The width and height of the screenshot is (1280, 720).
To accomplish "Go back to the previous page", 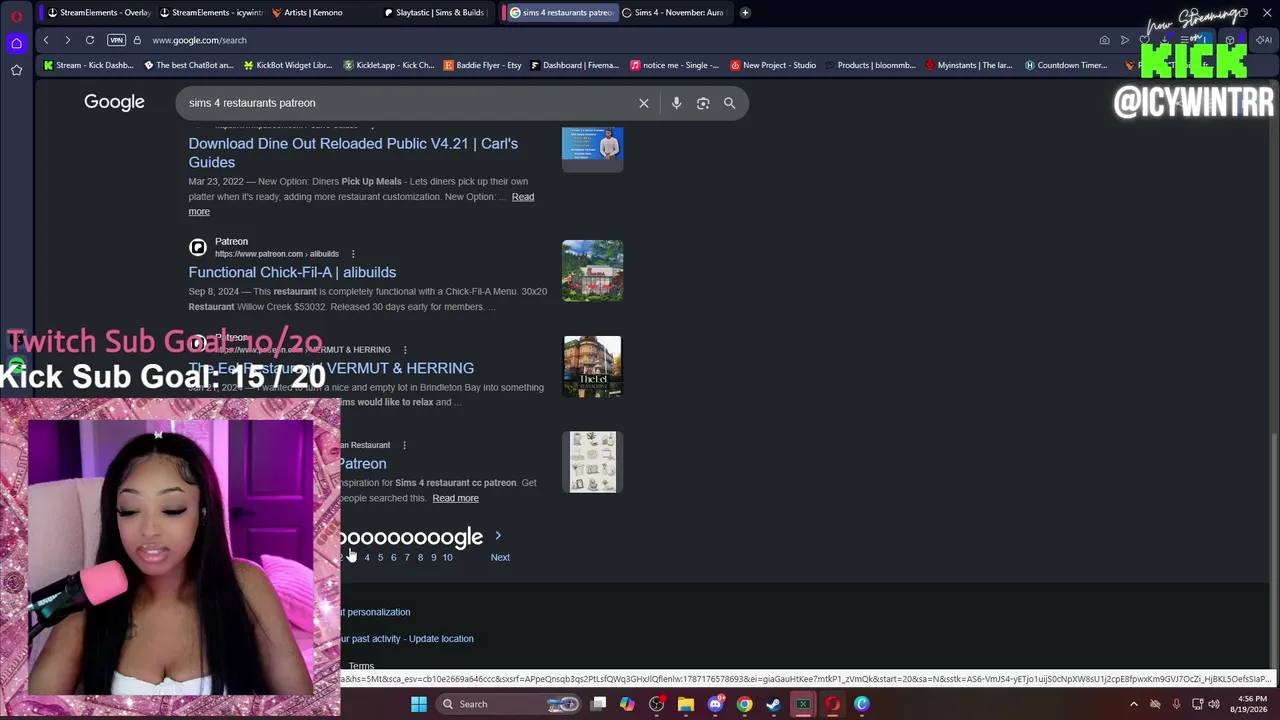I will click(x=46, y=40).
